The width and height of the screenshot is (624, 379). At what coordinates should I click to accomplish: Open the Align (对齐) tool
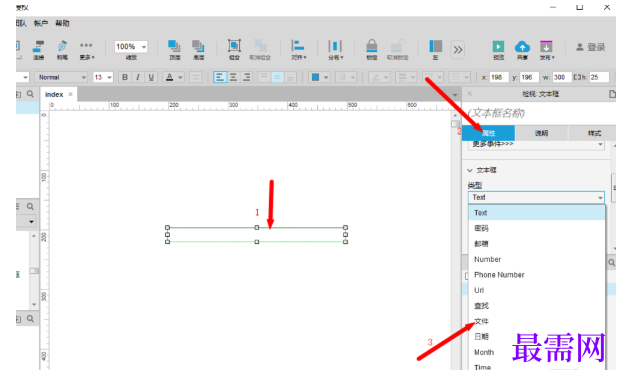pyautogui.click(x=298, y=50)
